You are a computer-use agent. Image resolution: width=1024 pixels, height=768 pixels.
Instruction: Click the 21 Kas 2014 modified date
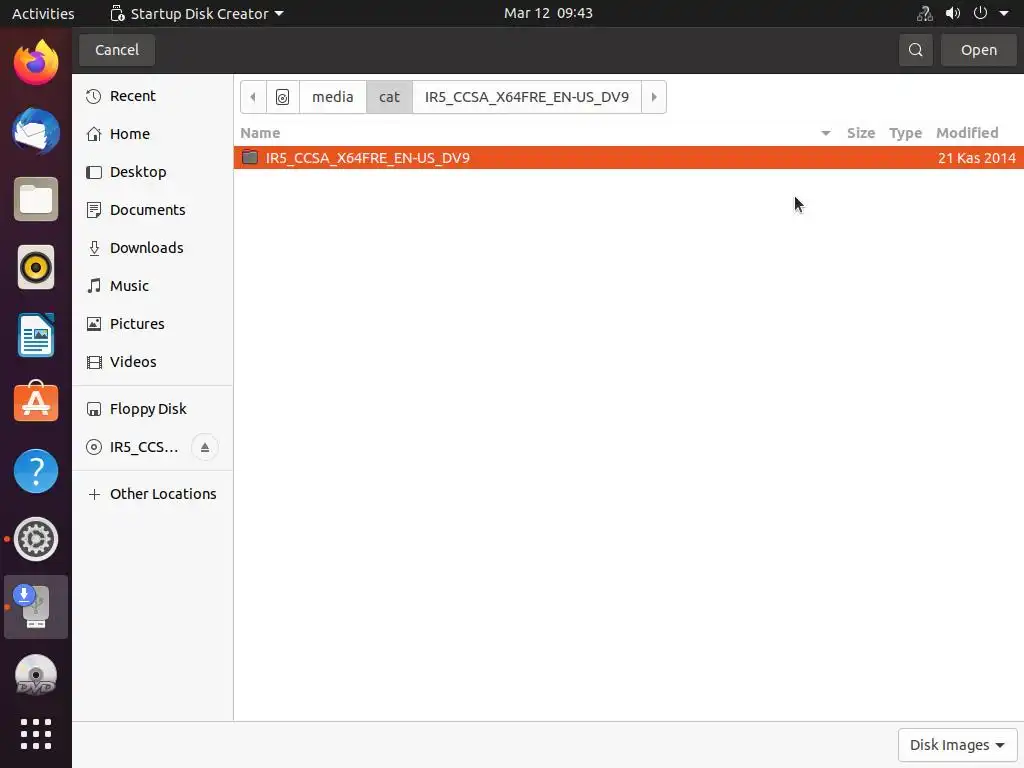click(976, 158)
